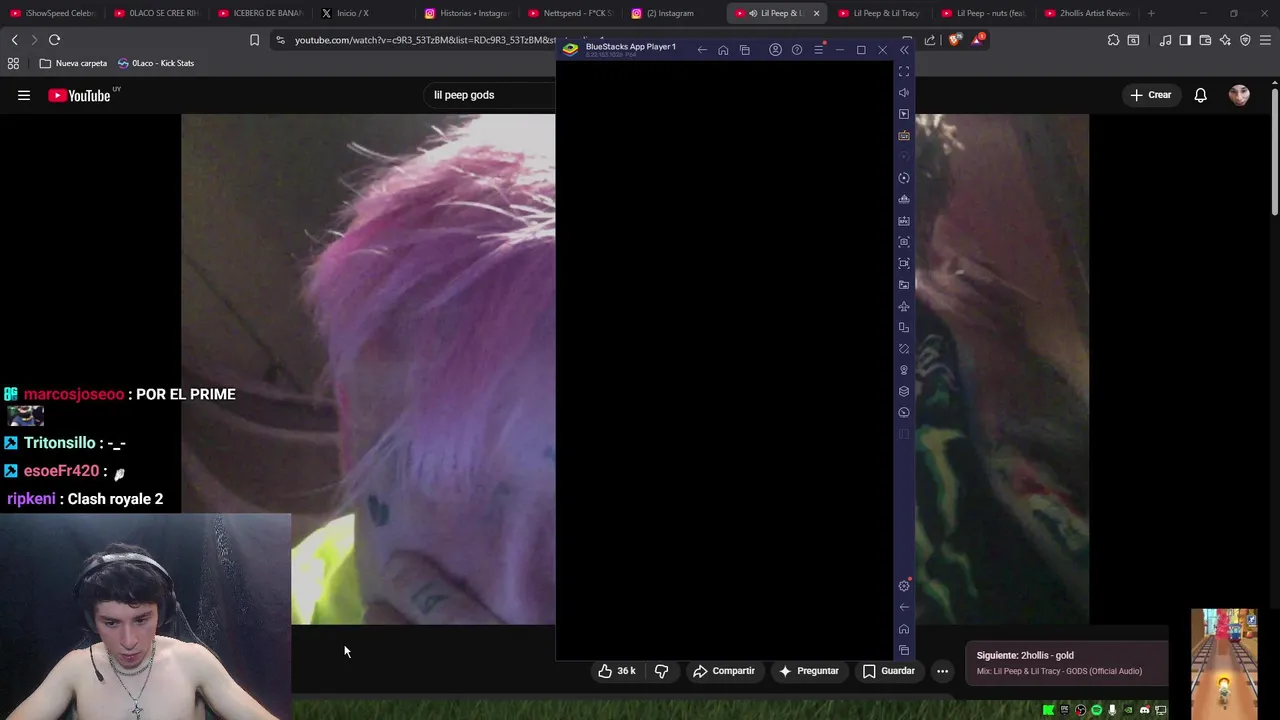
Task: Go to BlueStacks home from title bar
Action: pyautogui.click(x=723, y=50)
